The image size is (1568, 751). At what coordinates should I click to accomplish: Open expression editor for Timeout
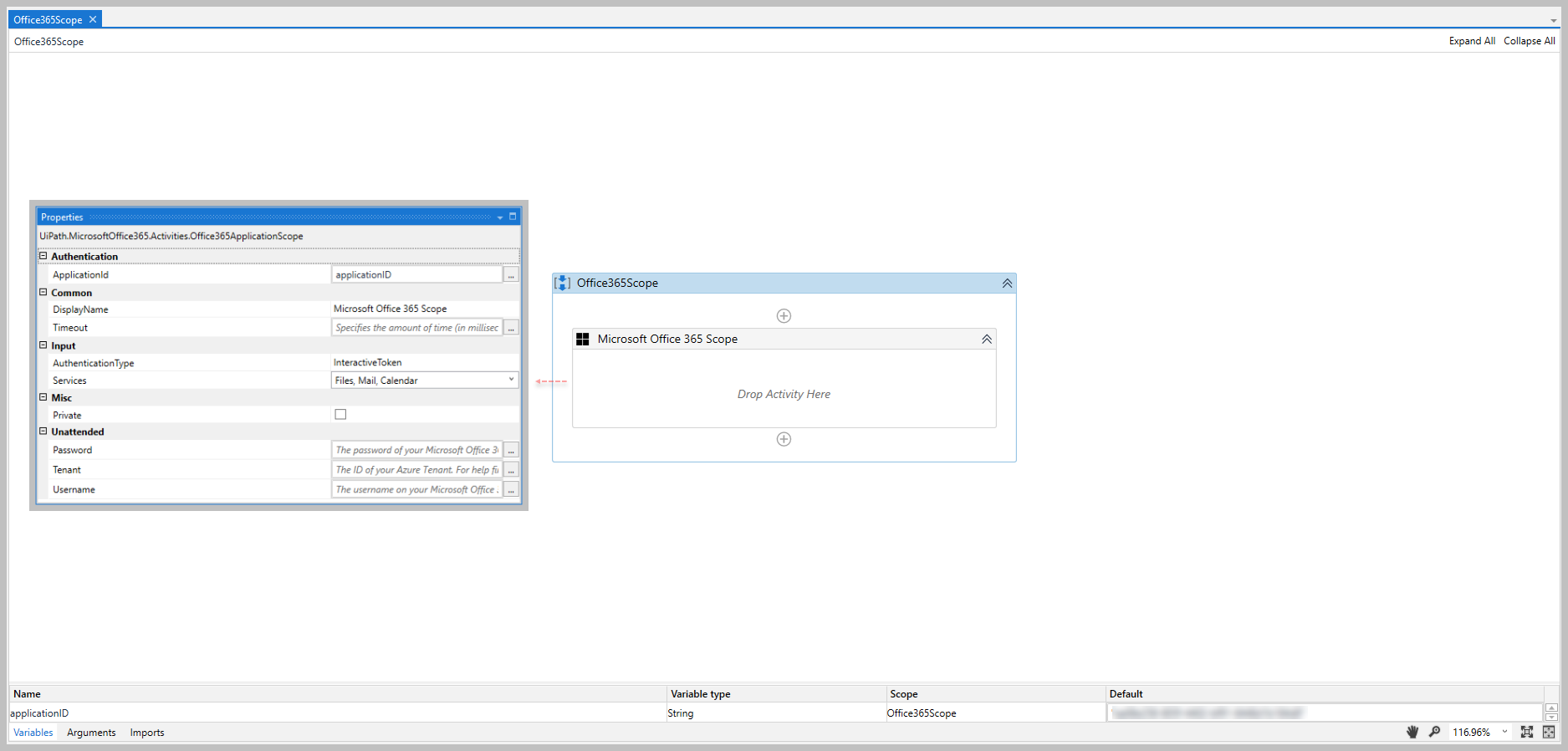coord(511,328)
